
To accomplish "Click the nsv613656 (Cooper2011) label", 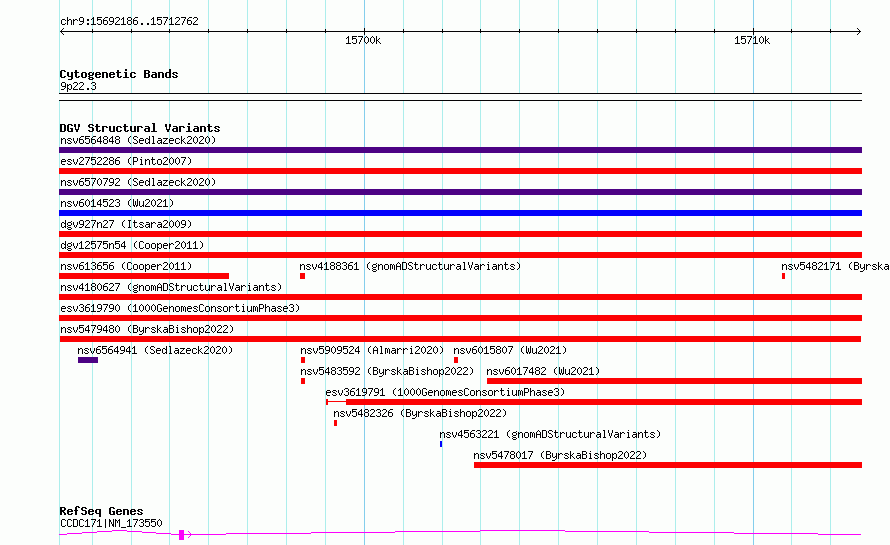I will pos(126,266).
